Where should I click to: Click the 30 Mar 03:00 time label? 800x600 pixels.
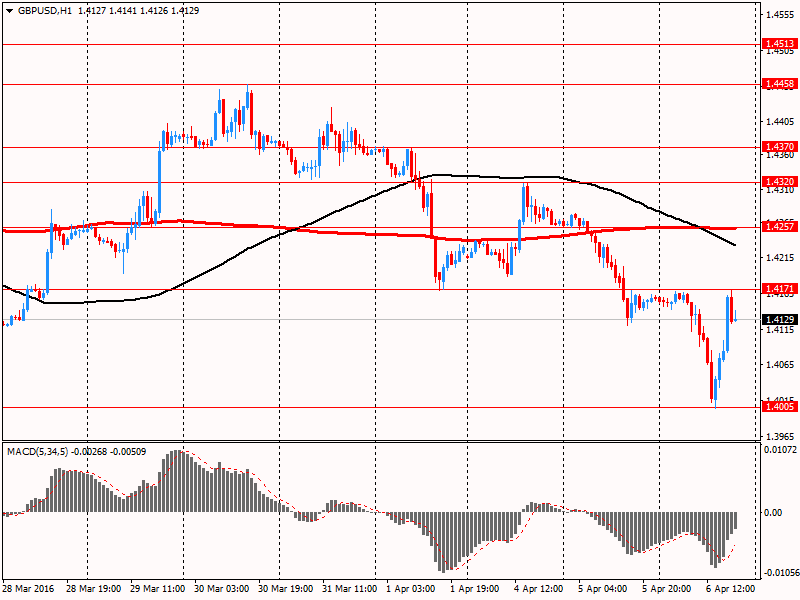(221, 589)
